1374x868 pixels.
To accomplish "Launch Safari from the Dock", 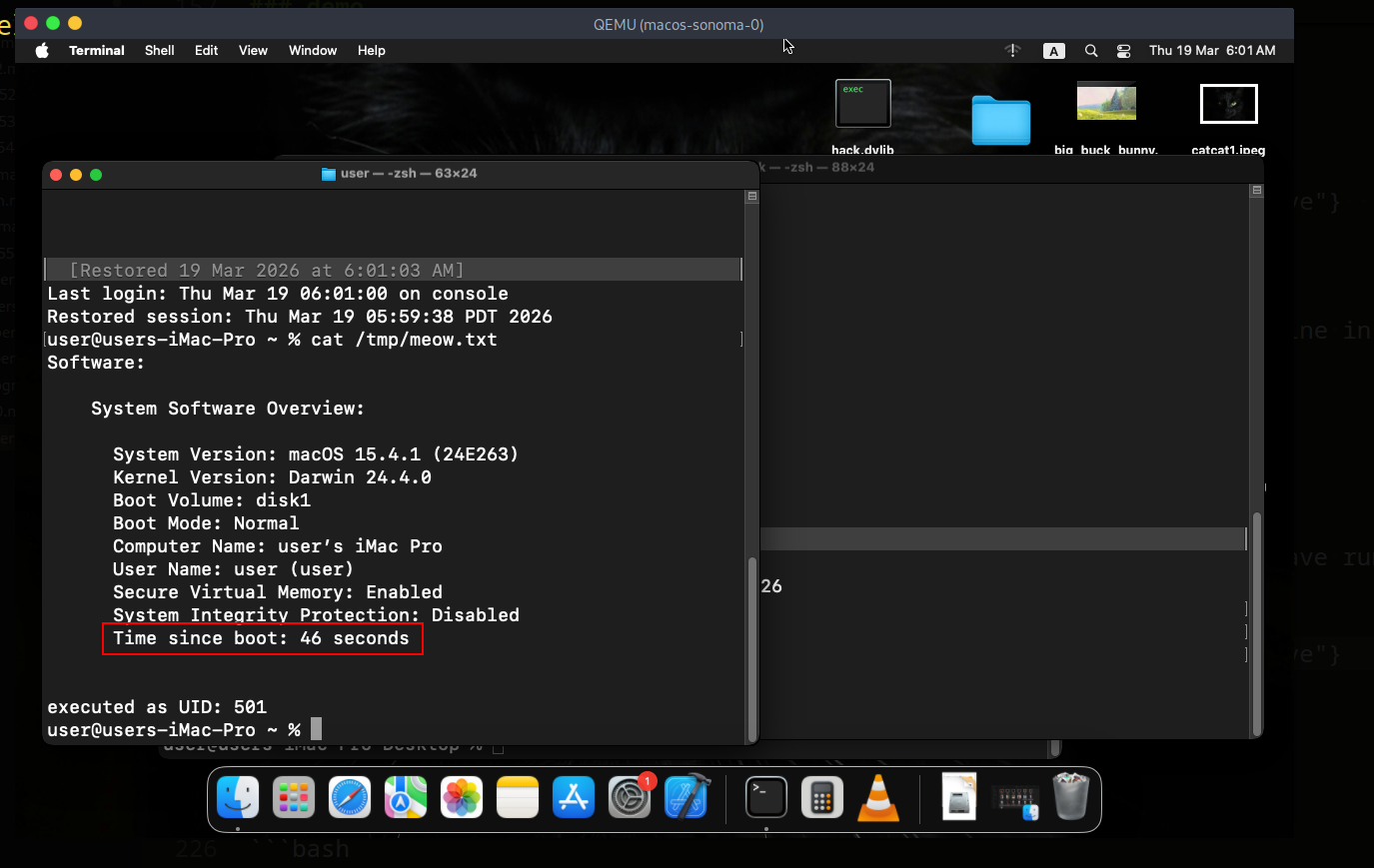I will (x=349, y=797).
